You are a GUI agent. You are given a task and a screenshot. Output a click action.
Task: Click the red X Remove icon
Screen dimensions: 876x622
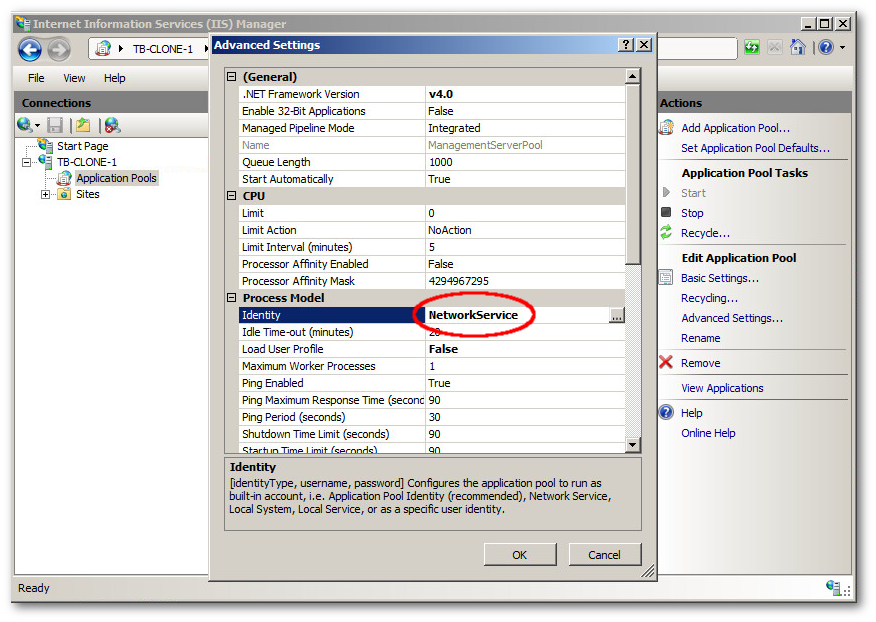pyautogui.click(x=667, y=362)
